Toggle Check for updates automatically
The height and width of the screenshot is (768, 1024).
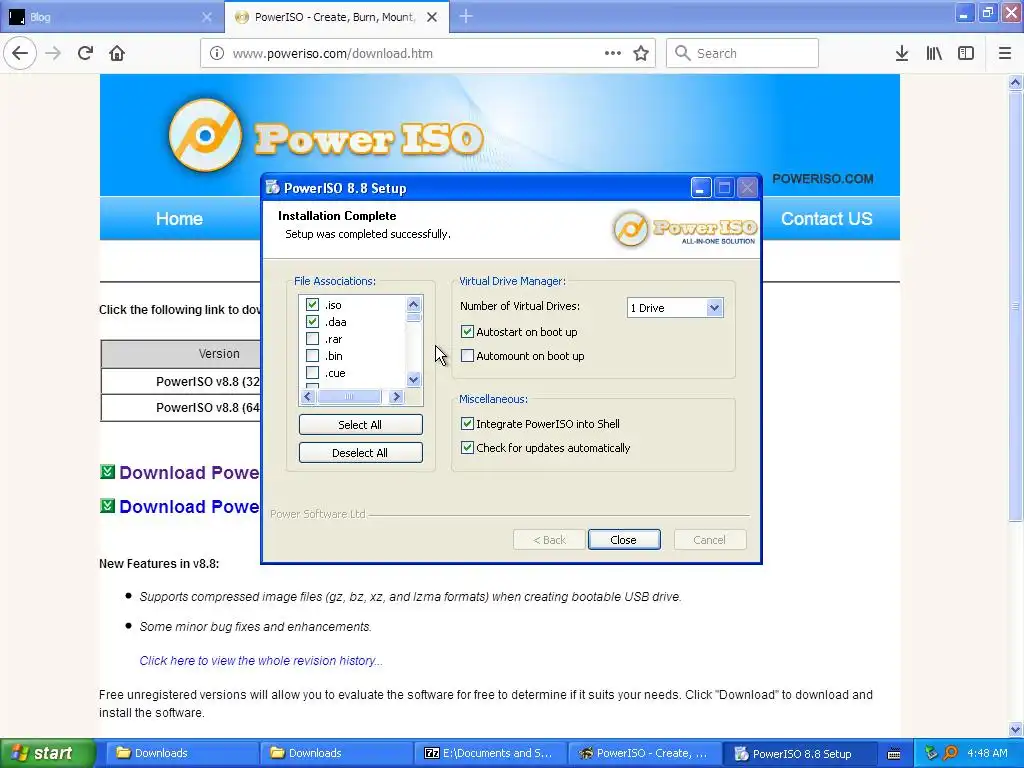click(467, 447)
